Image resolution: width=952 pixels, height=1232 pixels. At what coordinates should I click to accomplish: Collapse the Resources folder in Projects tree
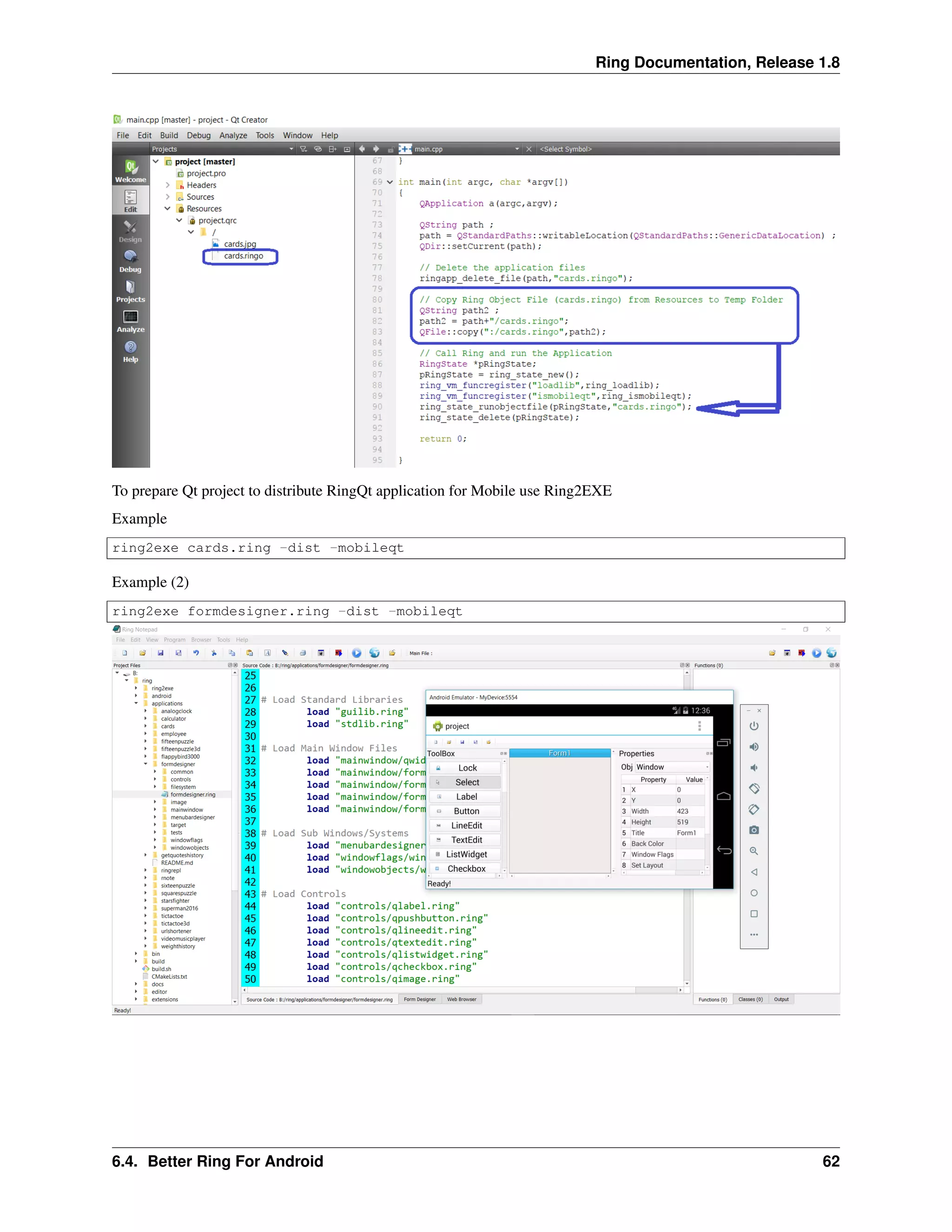tap(167, 209)
